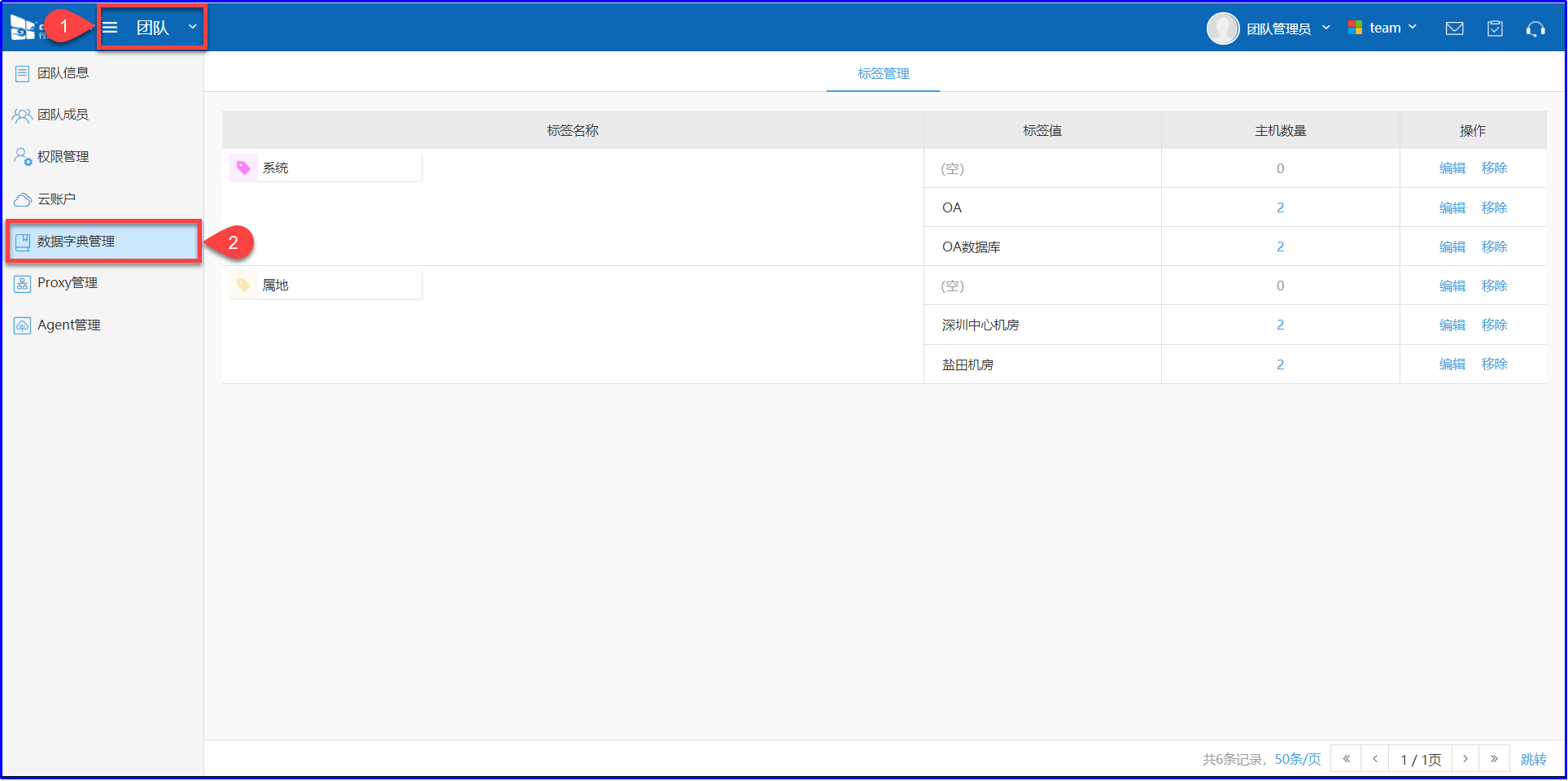Select the 标签管理 tab
Viewport: 1568px width, 781px height.
883,73
